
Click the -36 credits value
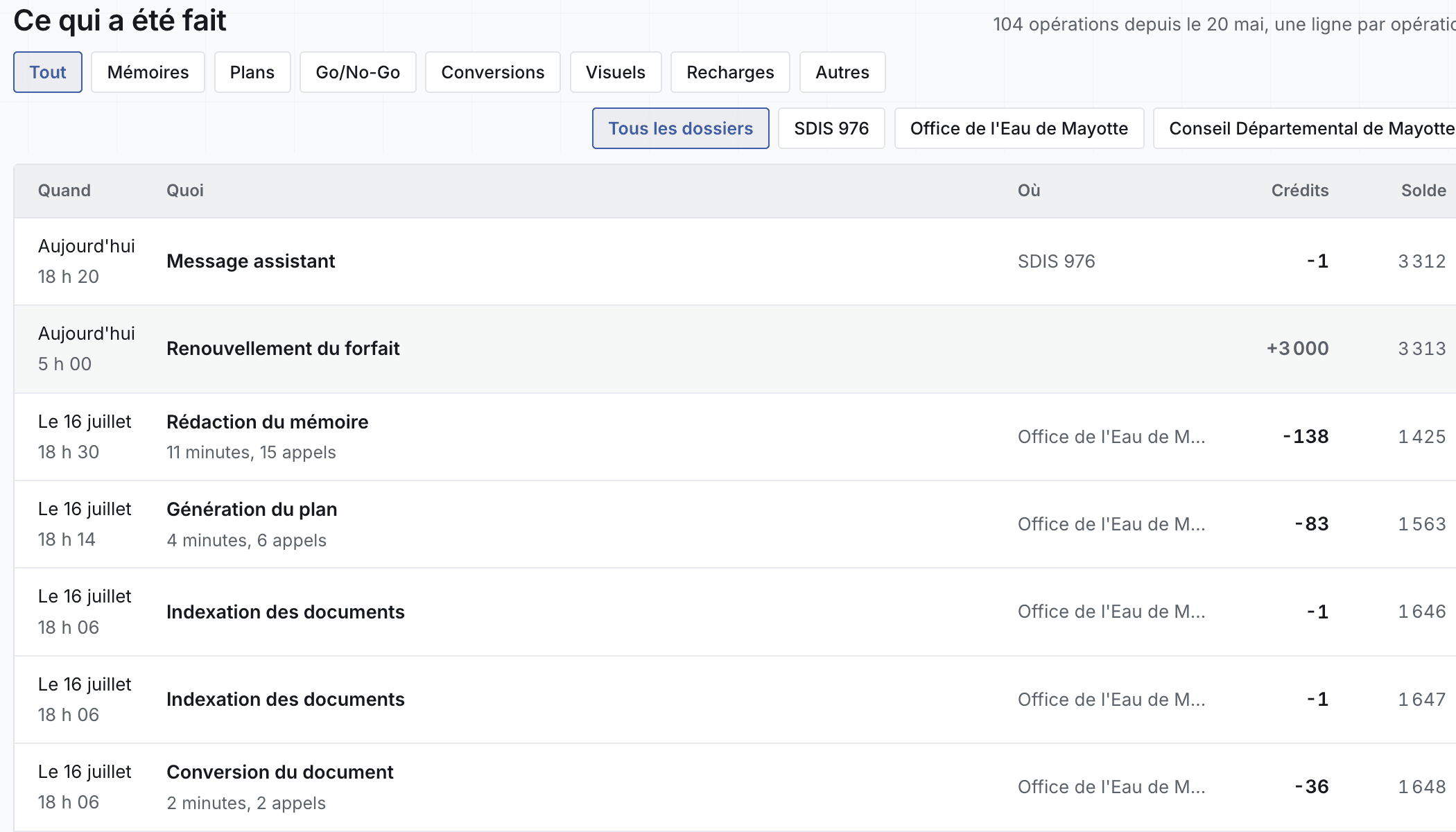tap(1312, 787)
